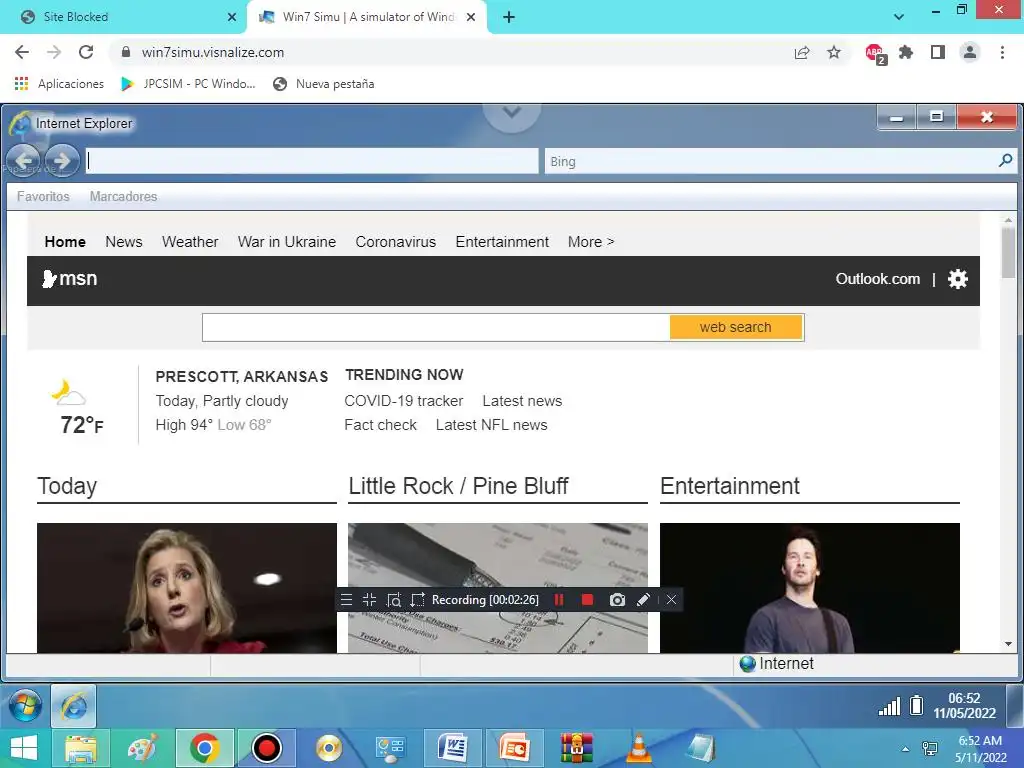The height and width of the screenshot is (768, 1024).
Task: Open Chrome three-dot menu
Action: click(1002, 52)
